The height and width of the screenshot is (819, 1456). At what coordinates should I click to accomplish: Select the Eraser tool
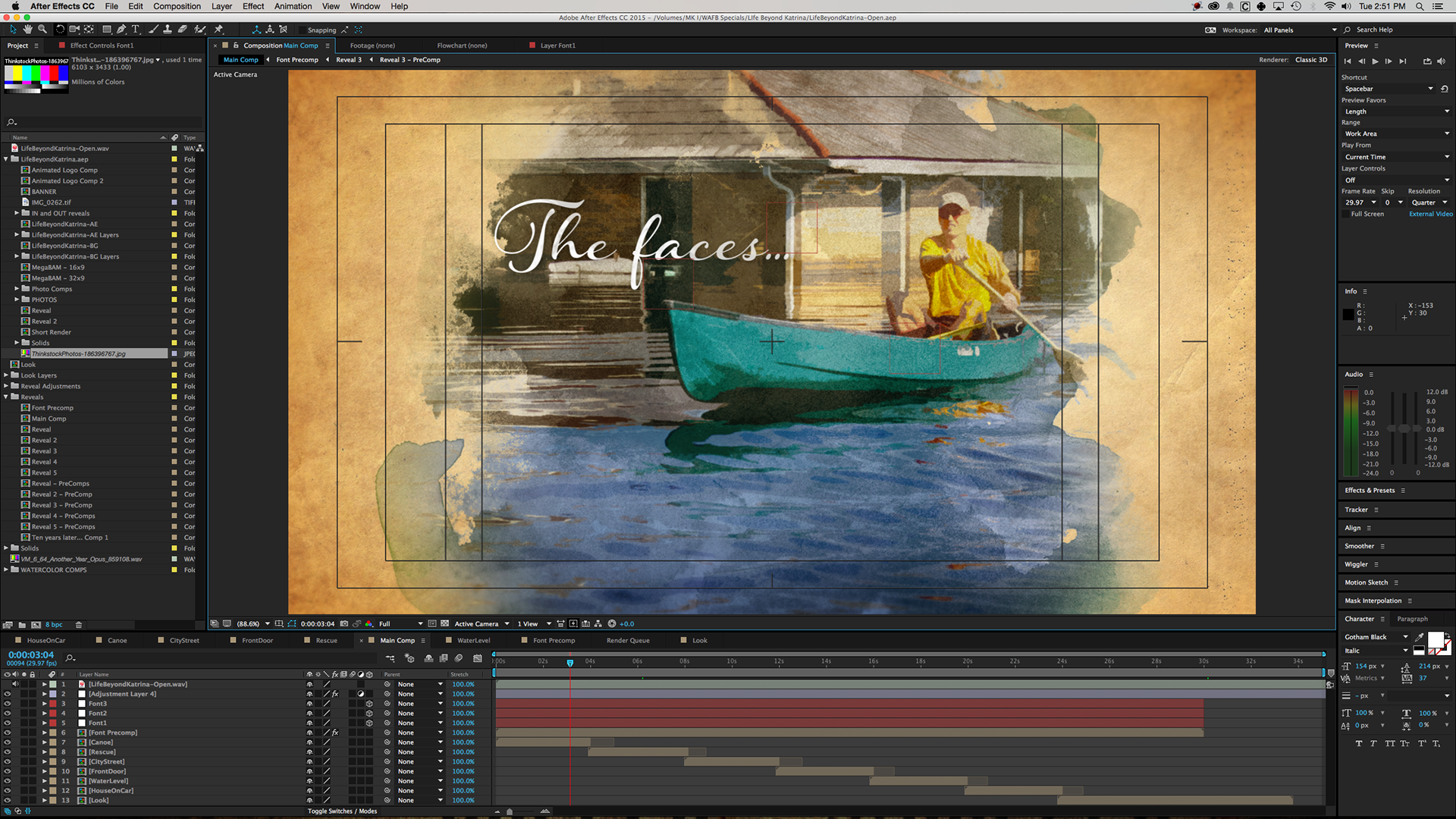tap(183, 30)
